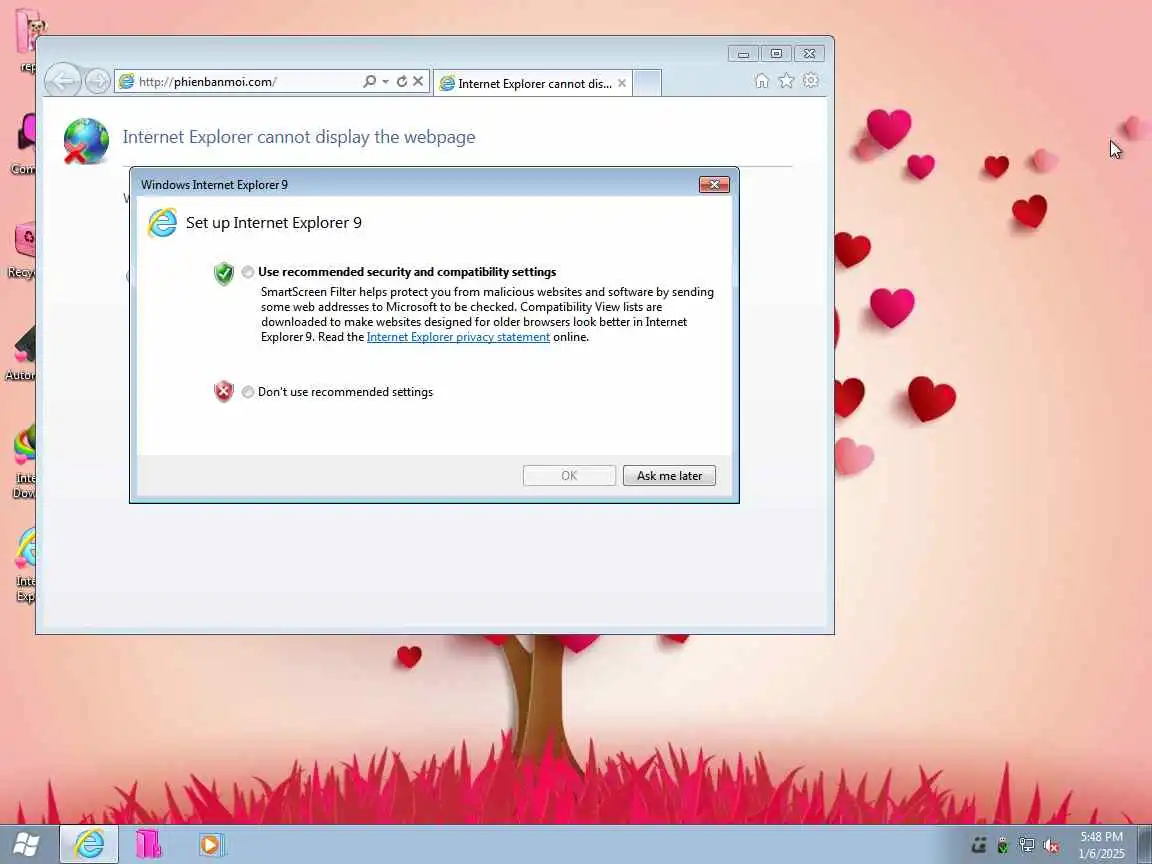This screenshot has height=864, width=1152.
Task: Close the Internet Explorer cannot display tab
Action: tap(622, 83)
